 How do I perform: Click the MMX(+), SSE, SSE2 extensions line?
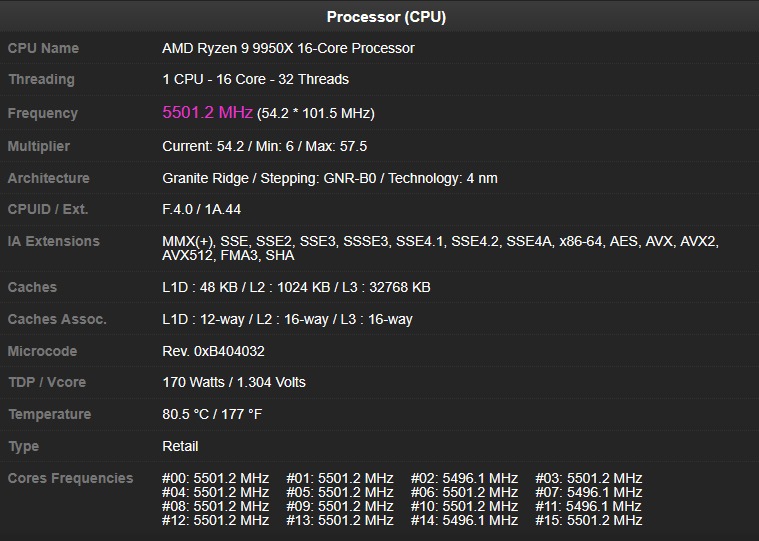tap(440, 241)
